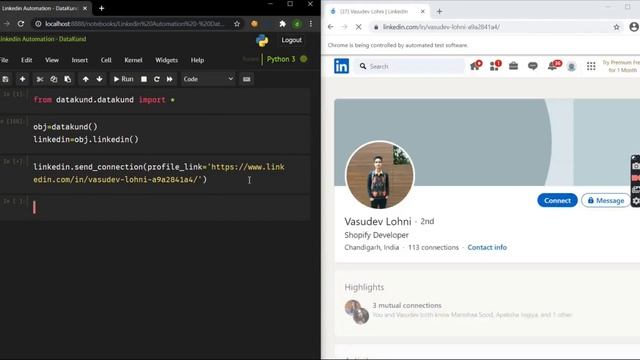This screenshot has height=360, width=640.
Task: Open extensions puzzle icon in left browser
Action: pos(282,24)
